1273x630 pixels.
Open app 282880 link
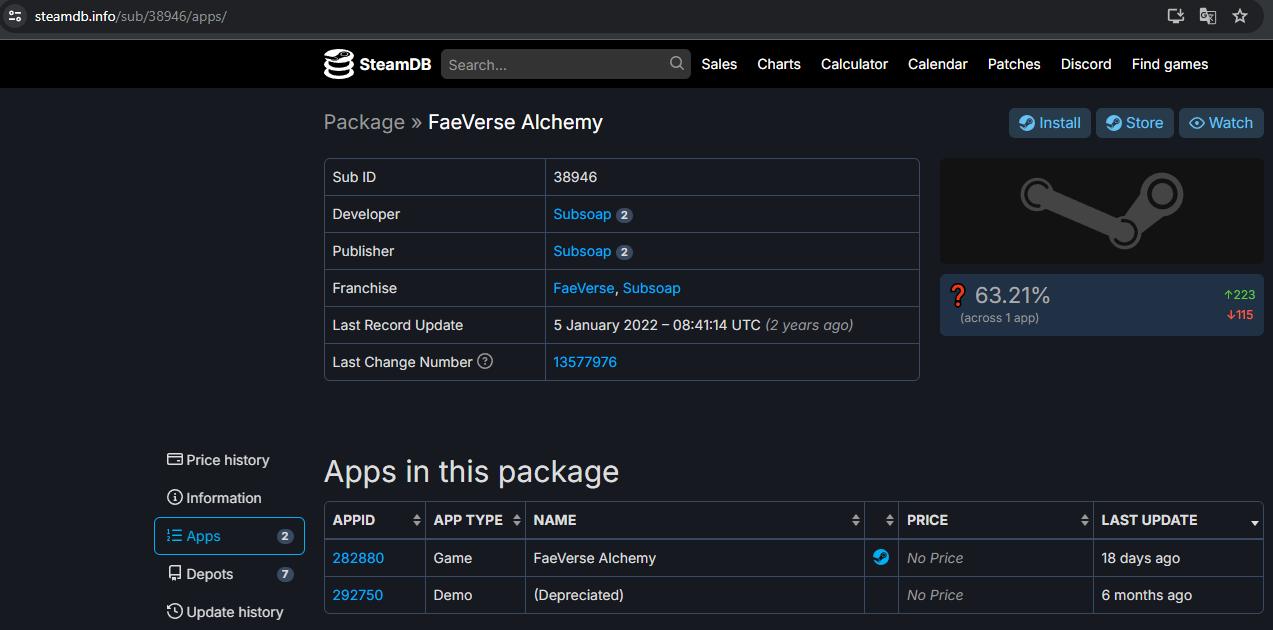(358, 558)
